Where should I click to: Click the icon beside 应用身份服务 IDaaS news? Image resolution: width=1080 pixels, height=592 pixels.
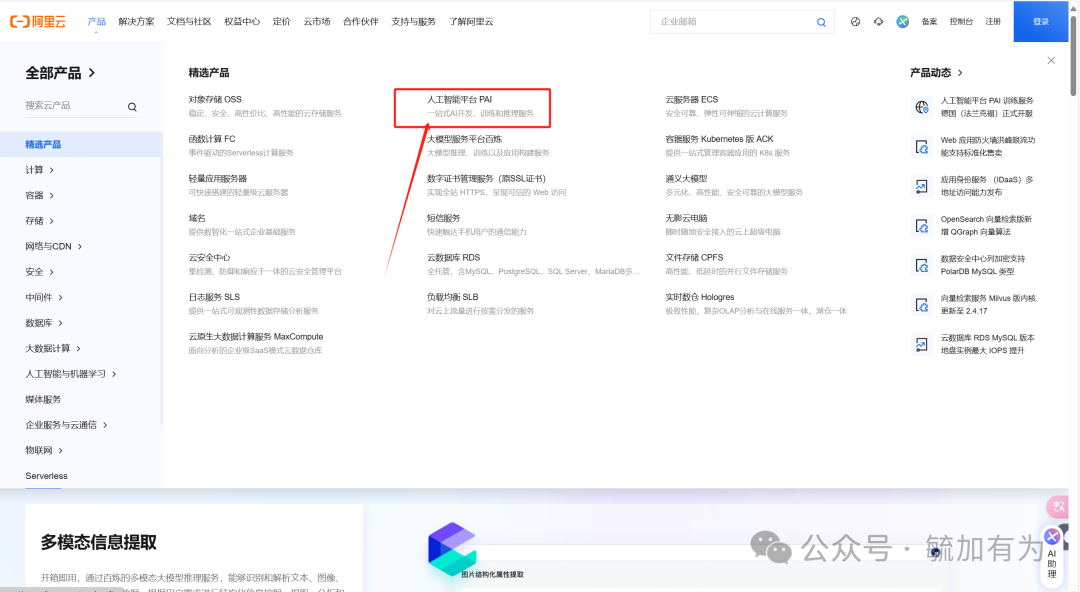922,186
